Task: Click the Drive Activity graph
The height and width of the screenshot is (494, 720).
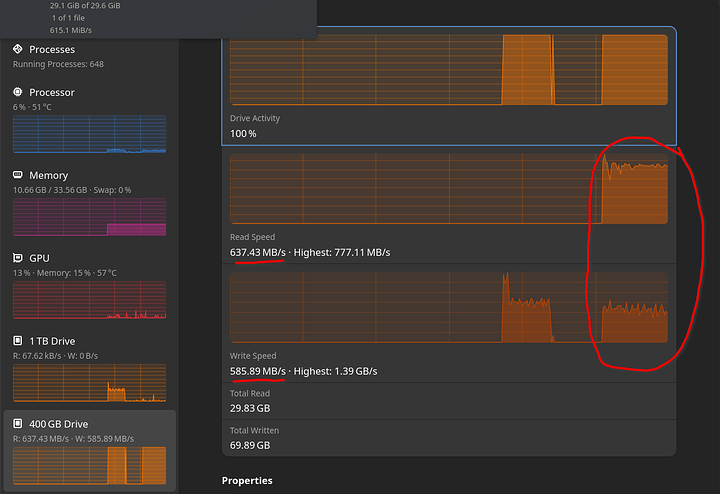Action: pyautogui.click(x=448, y=70)
